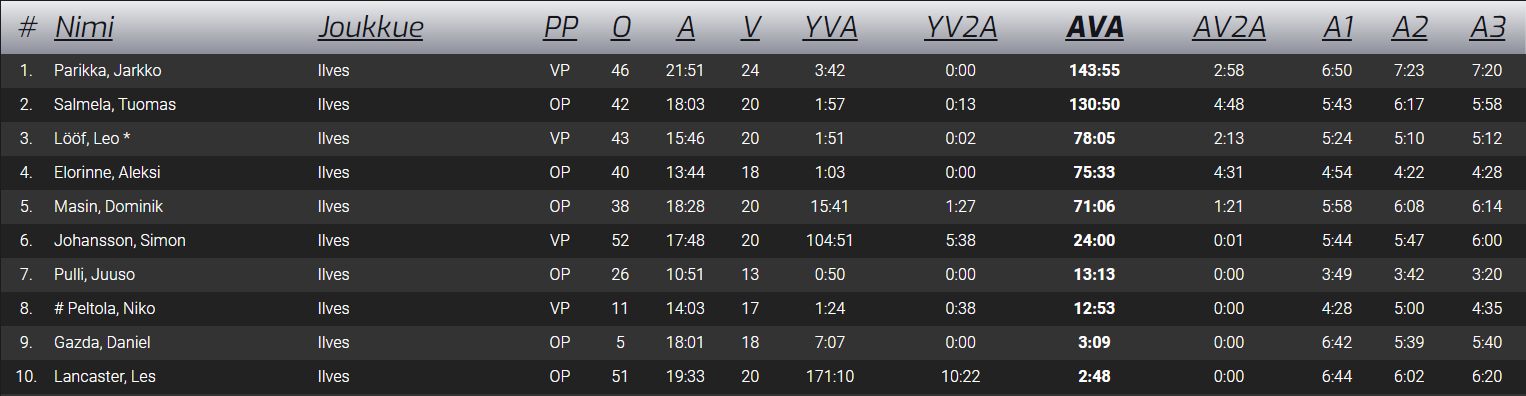Image resolution: width=1526 pixels, height=396 pixels.
Task: Click the bold AVA column header
Action: (x=1095, y=28)
